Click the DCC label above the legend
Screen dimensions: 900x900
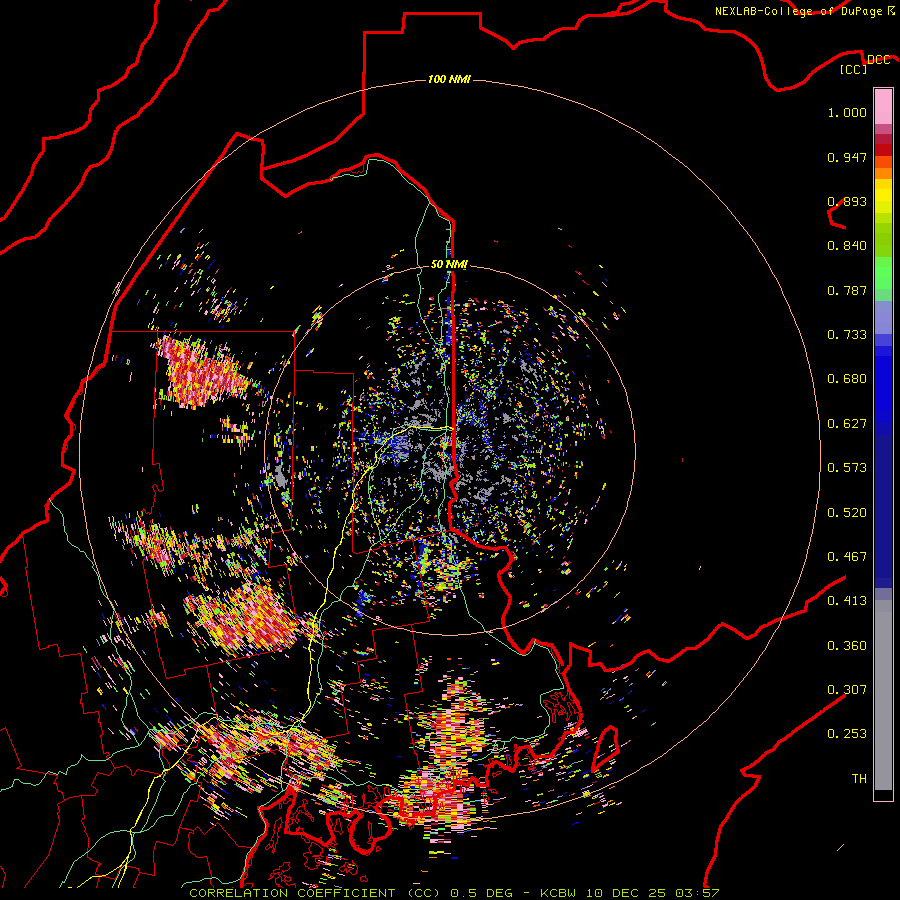point(878,59)
